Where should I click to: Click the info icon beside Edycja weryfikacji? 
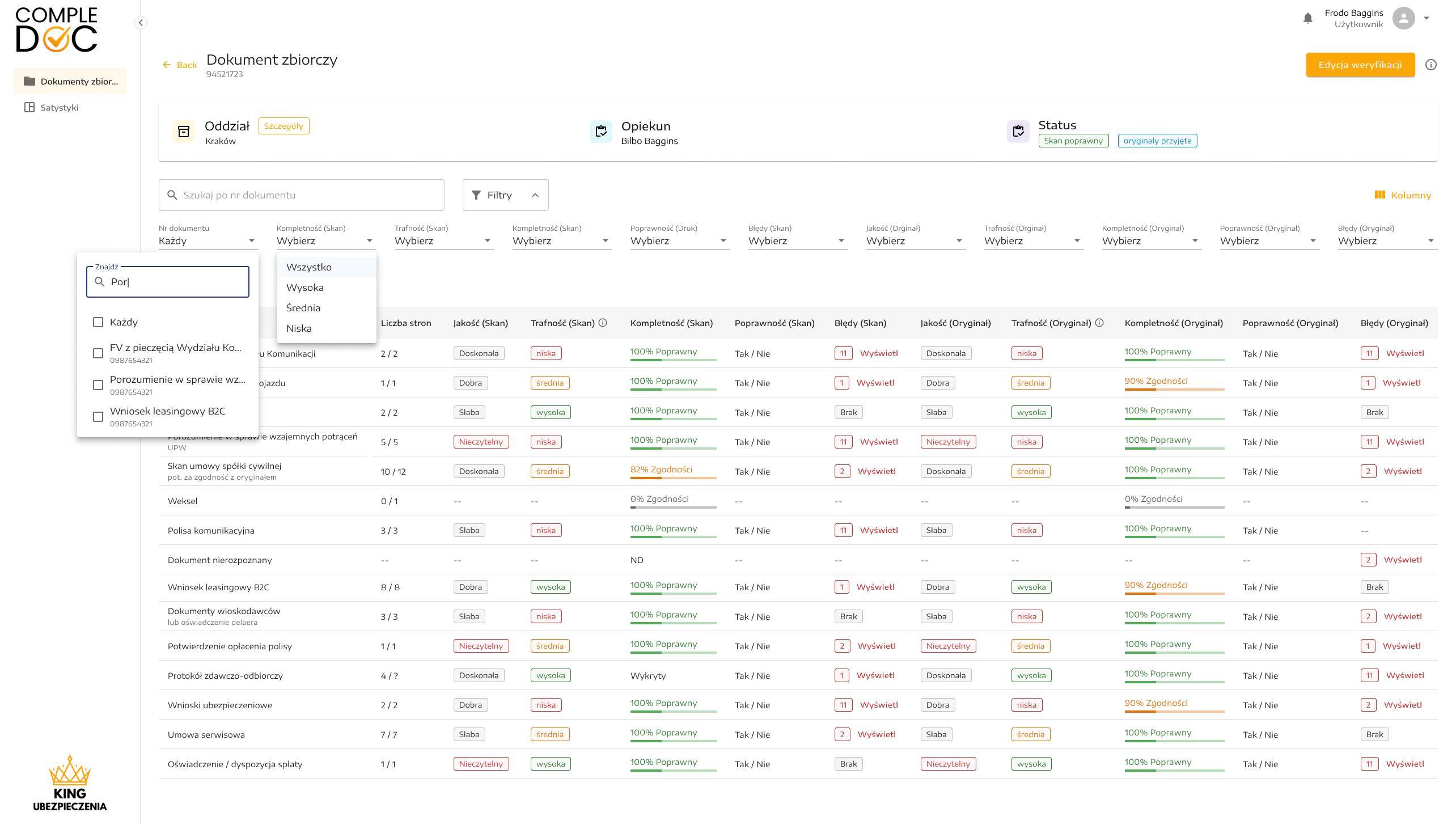(1430, 65)
